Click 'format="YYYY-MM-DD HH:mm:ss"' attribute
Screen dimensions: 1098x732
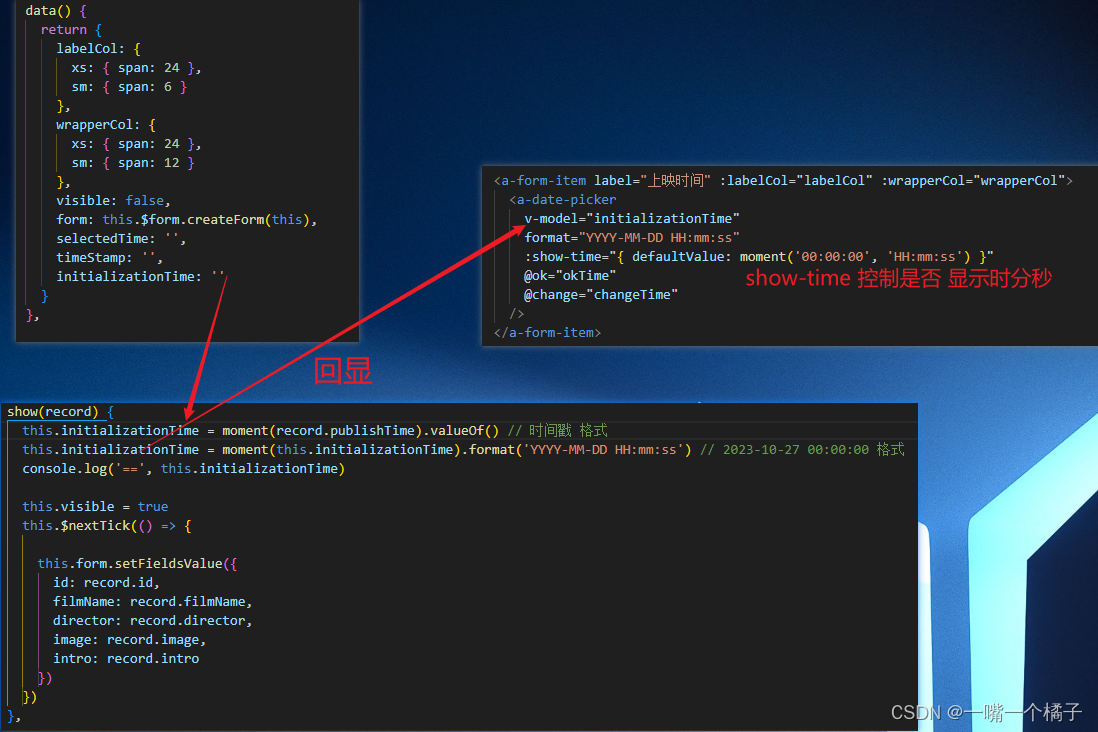(632, 237)
